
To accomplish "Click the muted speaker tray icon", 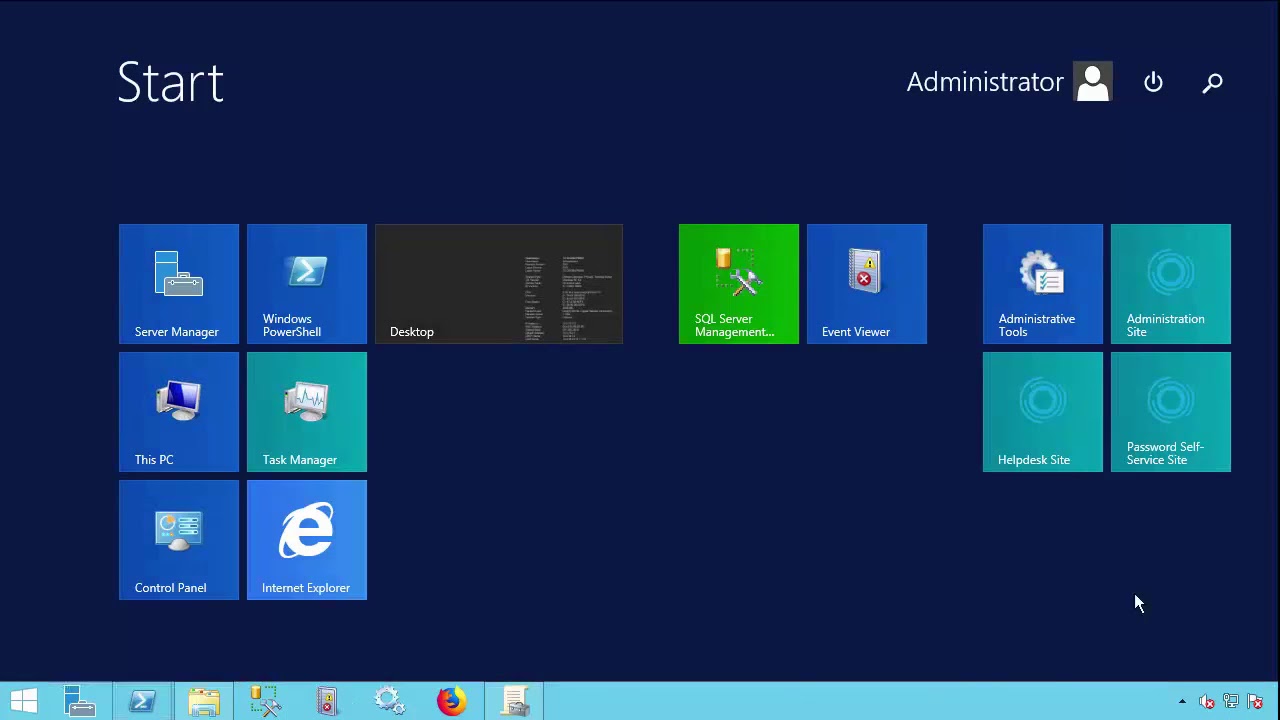I will coord(1207,702).
